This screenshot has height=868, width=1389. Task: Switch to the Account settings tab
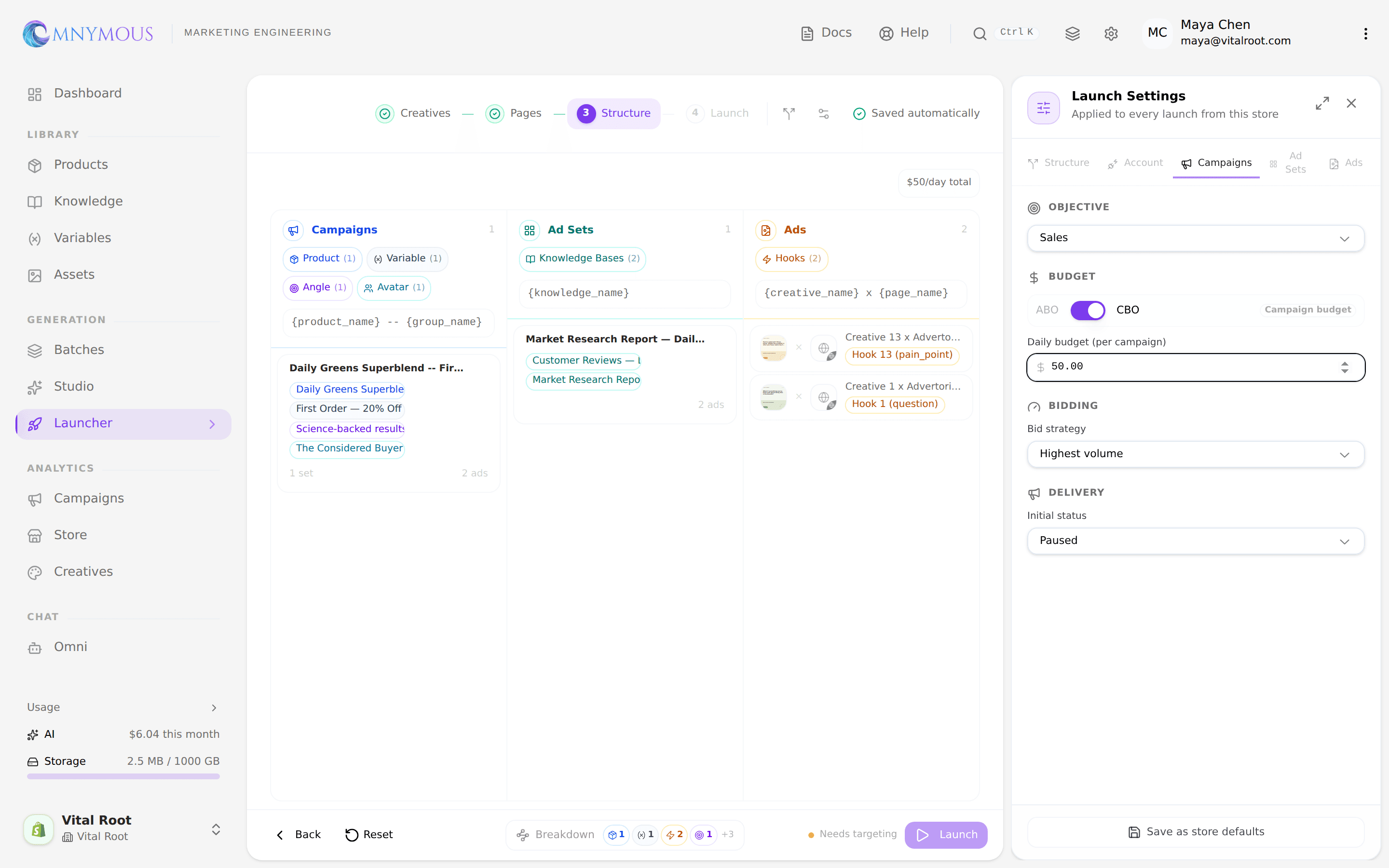point(1135,163)
